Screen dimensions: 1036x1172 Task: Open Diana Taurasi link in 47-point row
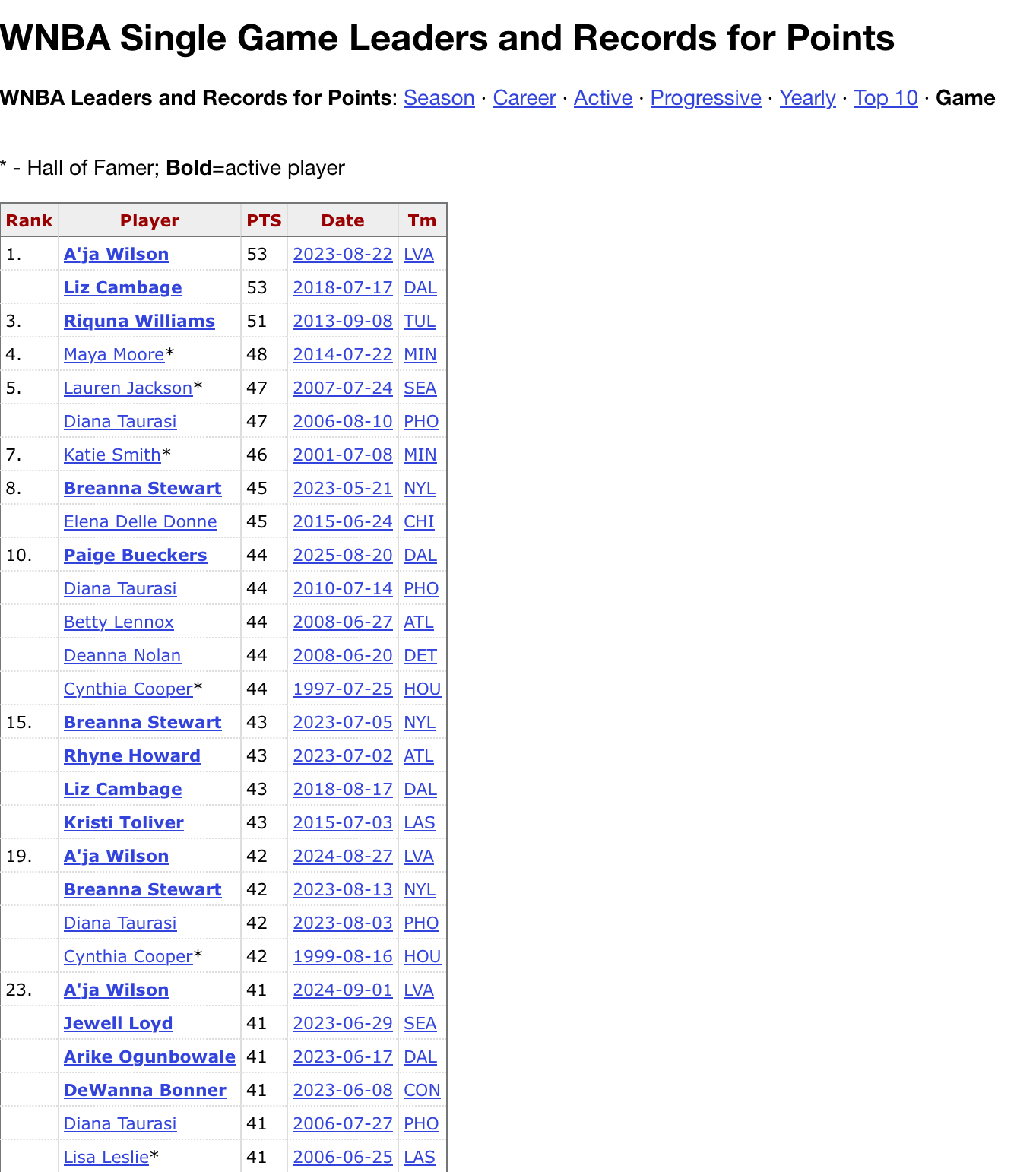(120, 421)
